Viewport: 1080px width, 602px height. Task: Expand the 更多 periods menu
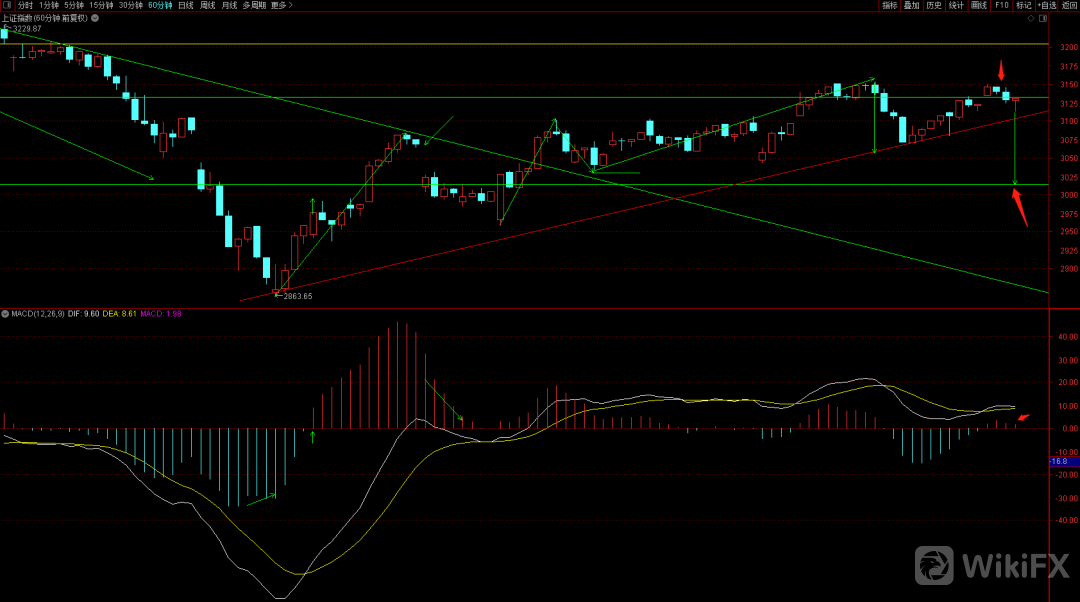click(279, 5)
